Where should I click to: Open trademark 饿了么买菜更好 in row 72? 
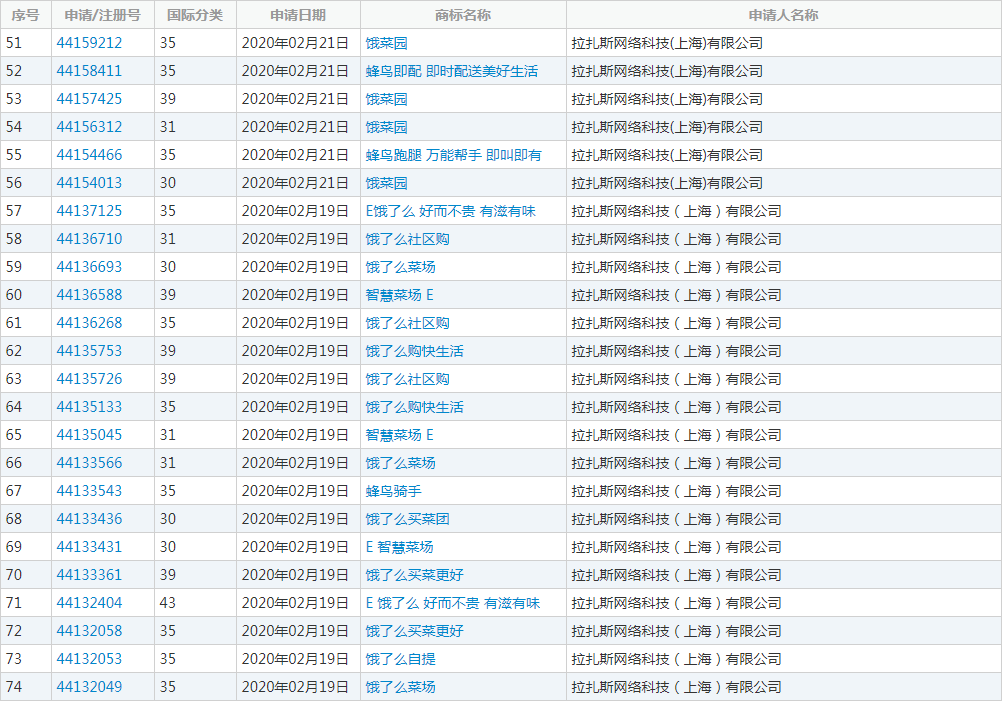pos(414,631)
